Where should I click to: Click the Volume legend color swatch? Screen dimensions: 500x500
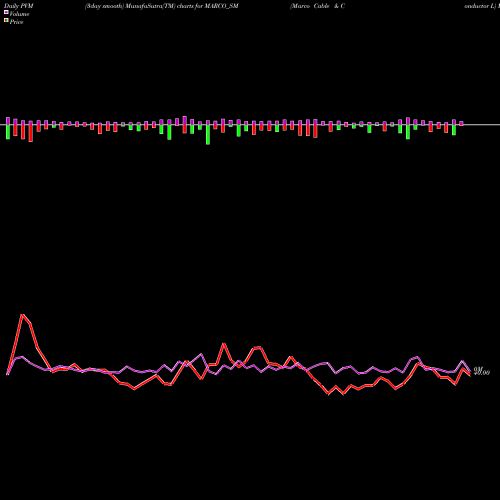pos(6,12)
